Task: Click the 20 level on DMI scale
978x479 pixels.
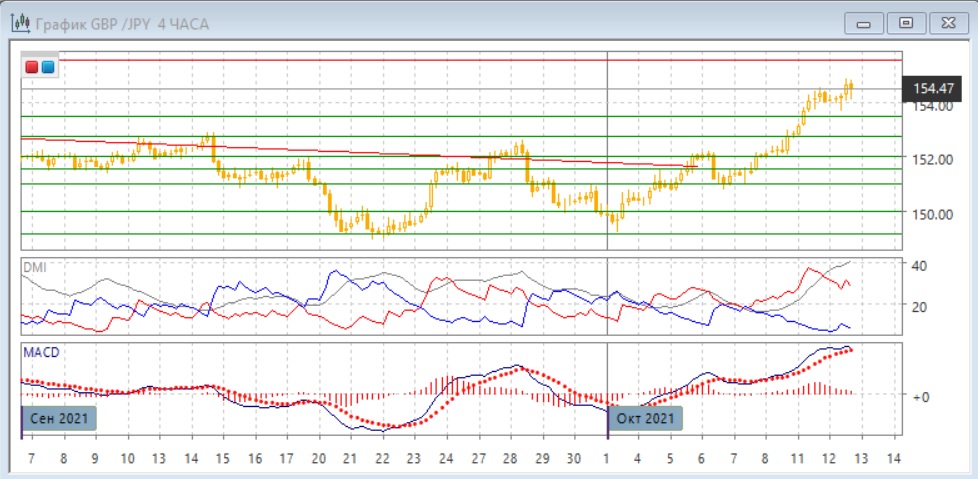Action: [x=919, y=306]
